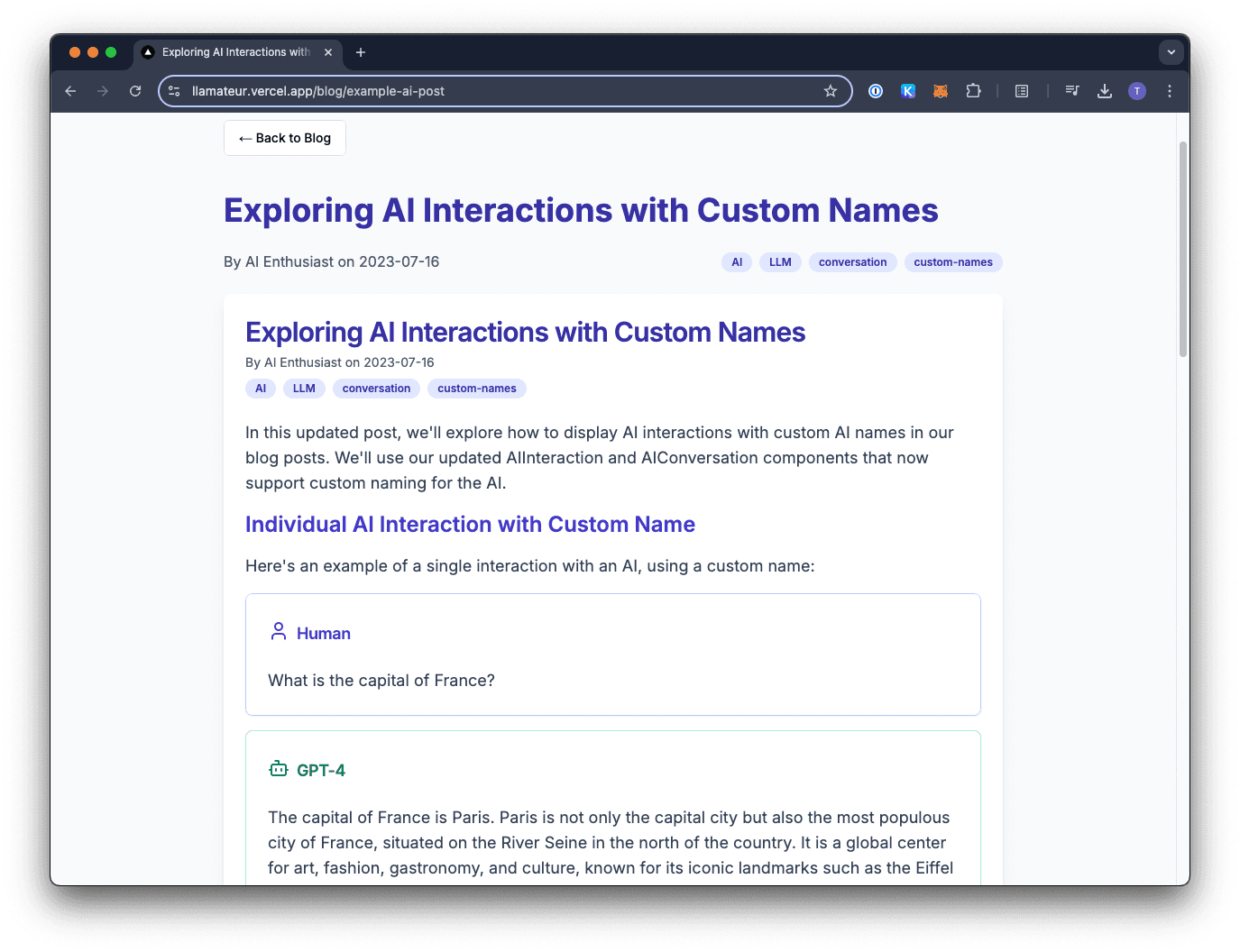Follow the conversation tag link
1240x952 pixels.
[x=852, y=261]
